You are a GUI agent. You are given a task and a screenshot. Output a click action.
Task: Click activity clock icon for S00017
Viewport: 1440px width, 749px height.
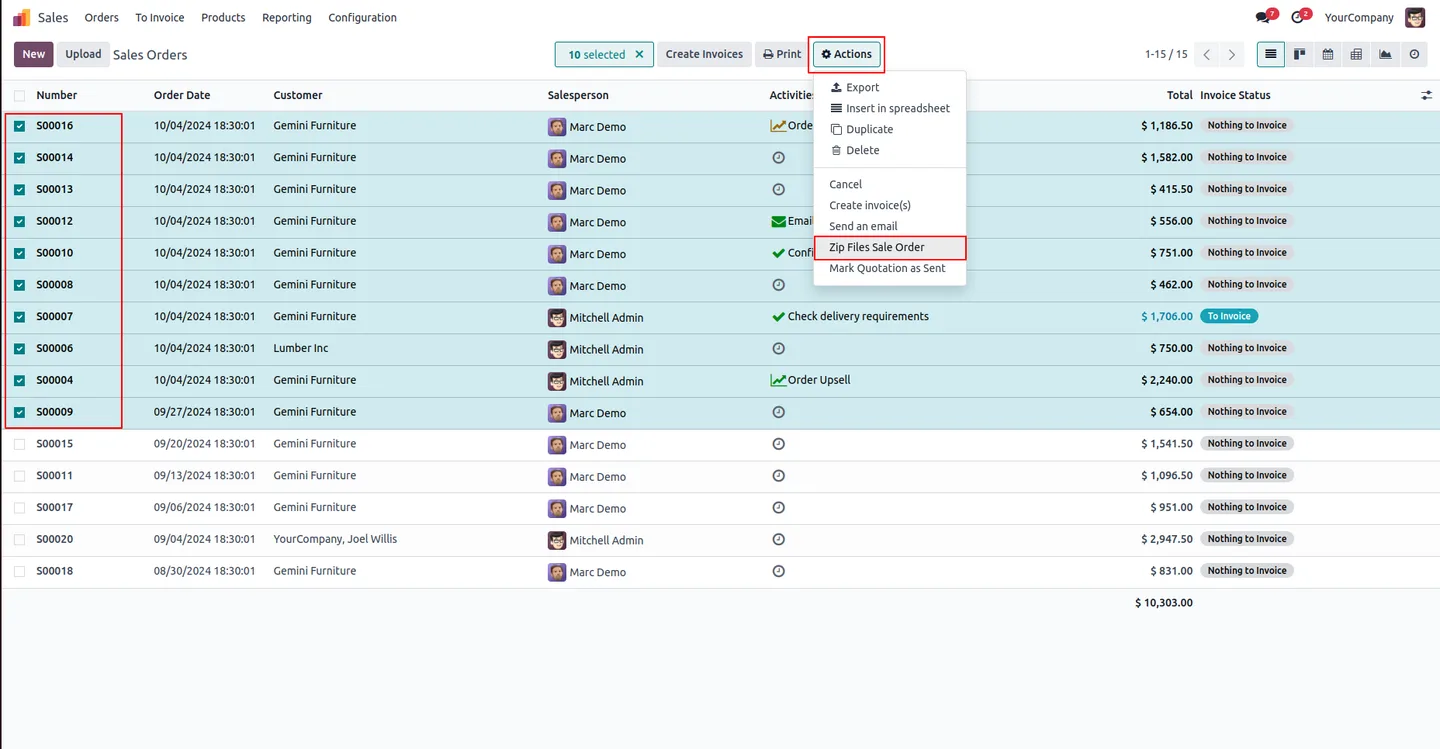779,507
